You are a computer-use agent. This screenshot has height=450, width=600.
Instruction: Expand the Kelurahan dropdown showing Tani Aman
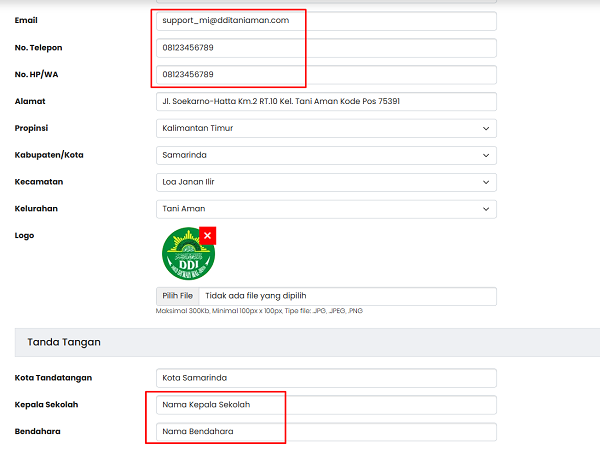click(x=326, y=209)
